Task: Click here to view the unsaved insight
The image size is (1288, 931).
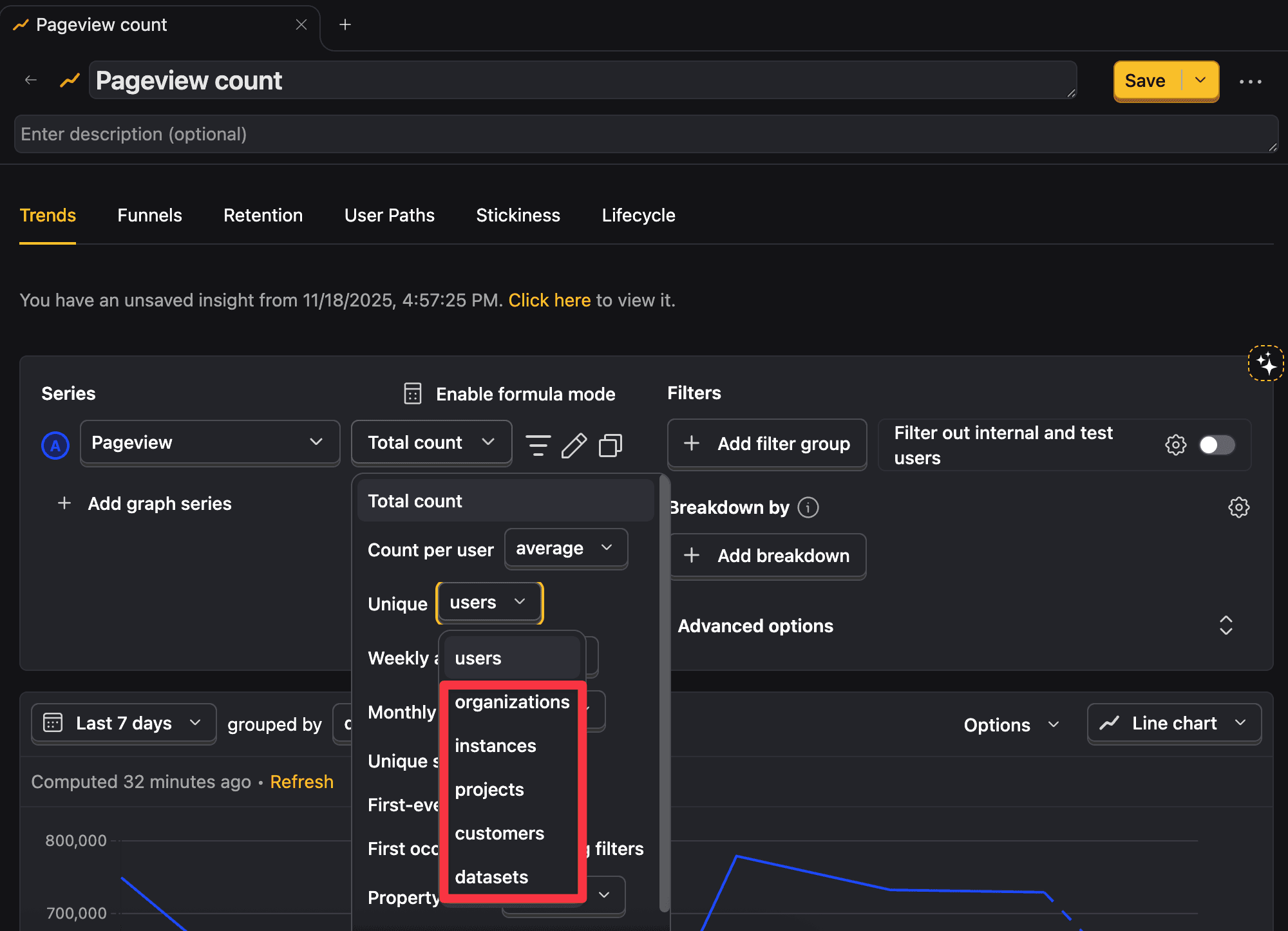Action: 549,300
